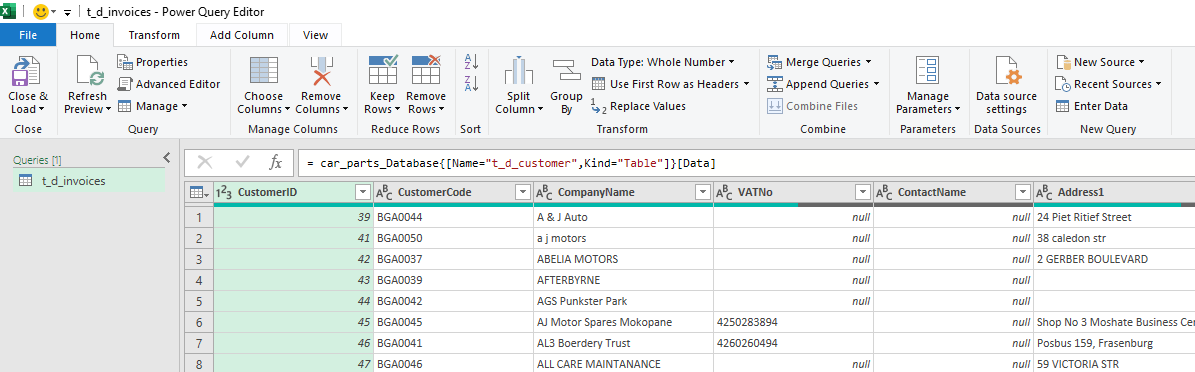Sort descending with Z-A icon
This screenshot has height=372, width=1195.
[471, 83]
